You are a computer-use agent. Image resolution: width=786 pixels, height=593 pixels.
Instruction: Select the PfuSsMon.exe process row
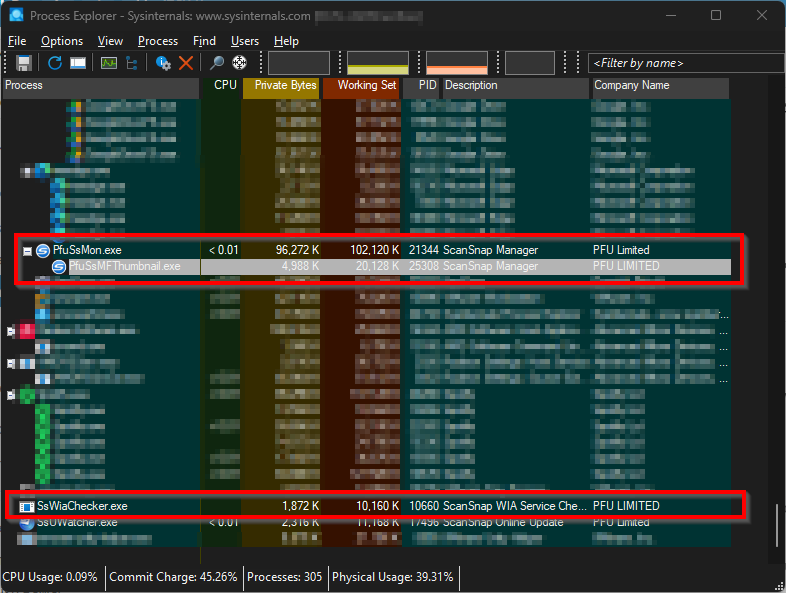[x=375, y=250]
